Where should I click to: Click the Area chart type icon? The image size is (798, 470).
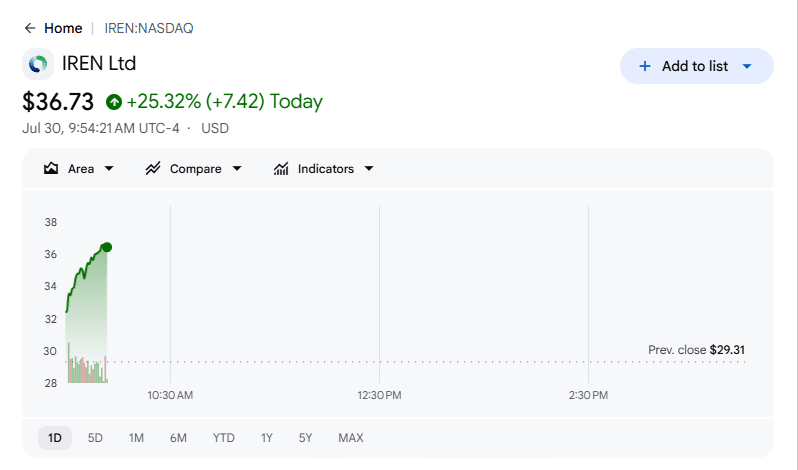pyautogui.click(x=51, y=168)
